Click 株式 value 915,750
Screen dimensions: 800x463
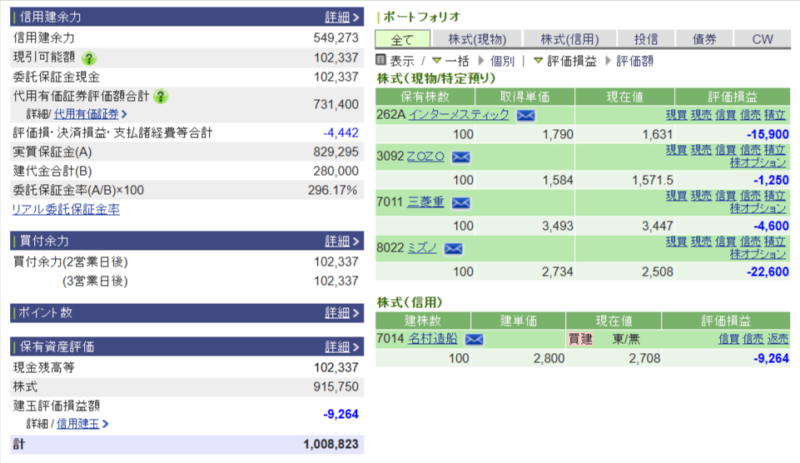(336, 387)
